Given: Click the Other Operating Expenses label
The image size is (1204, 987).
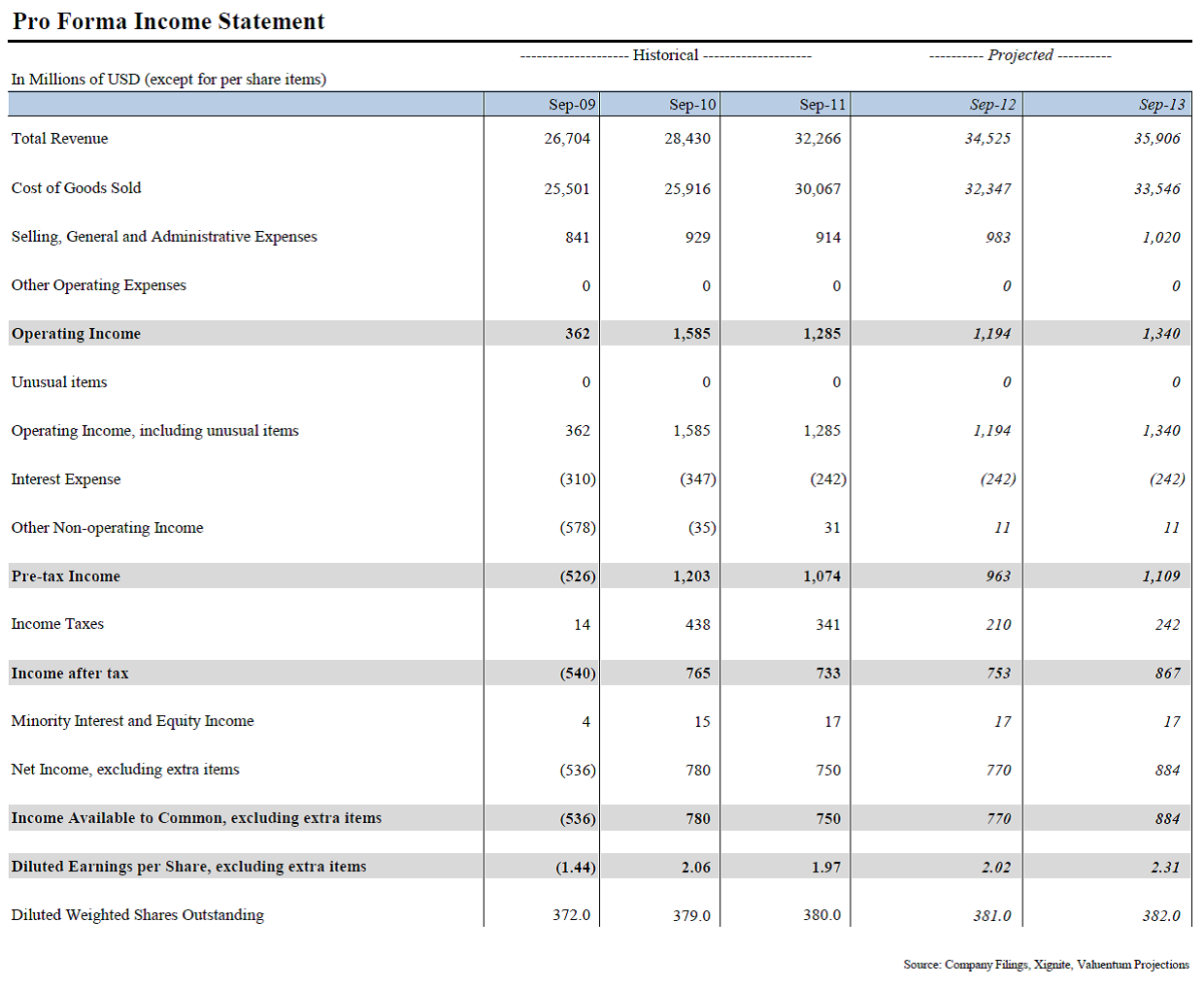Looking at the screenshot, I should coord(98,285).
